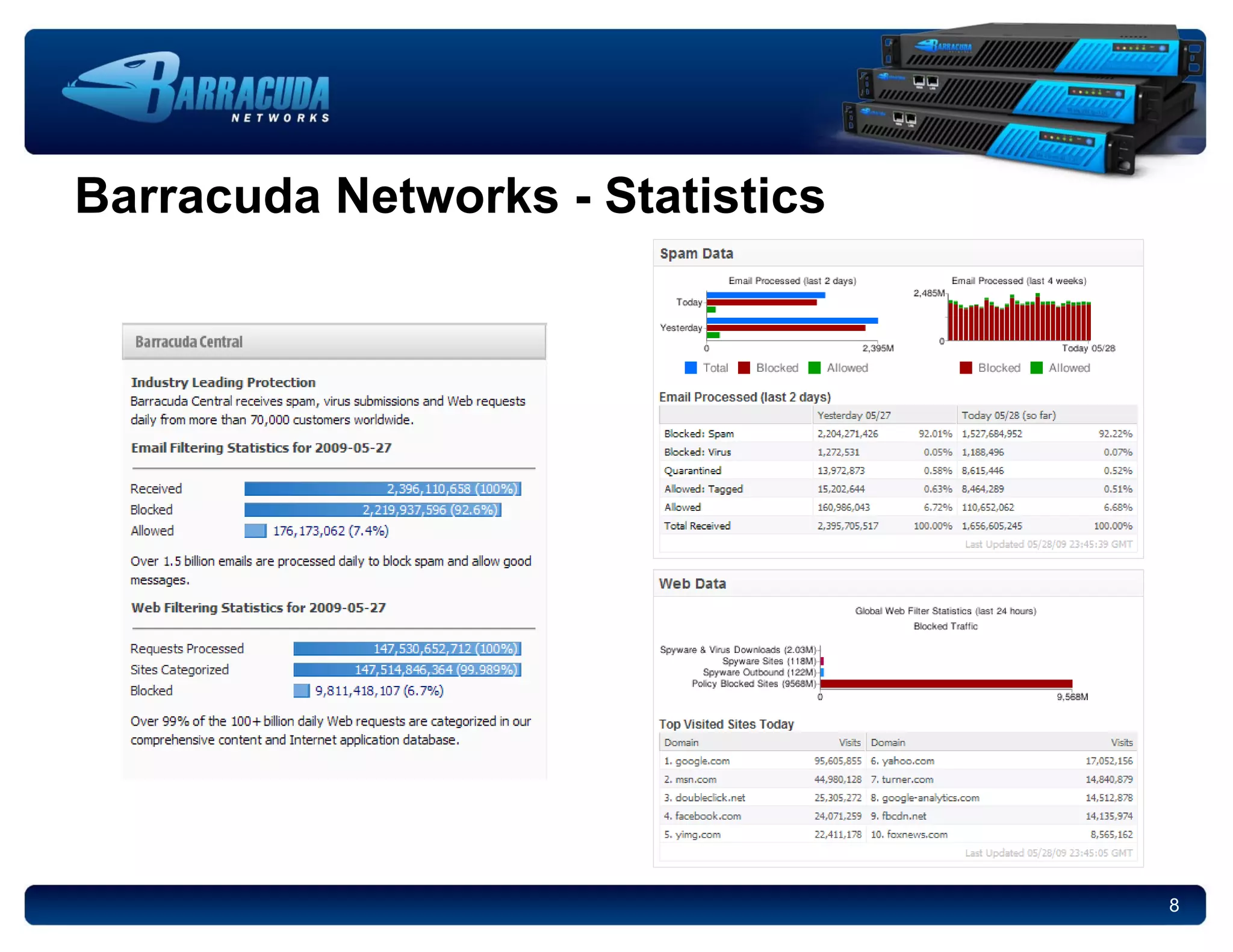Click the value '1,527,684,952'
Screen dimensions: 1233x952
pyautogui.click(x=992, y=434)
